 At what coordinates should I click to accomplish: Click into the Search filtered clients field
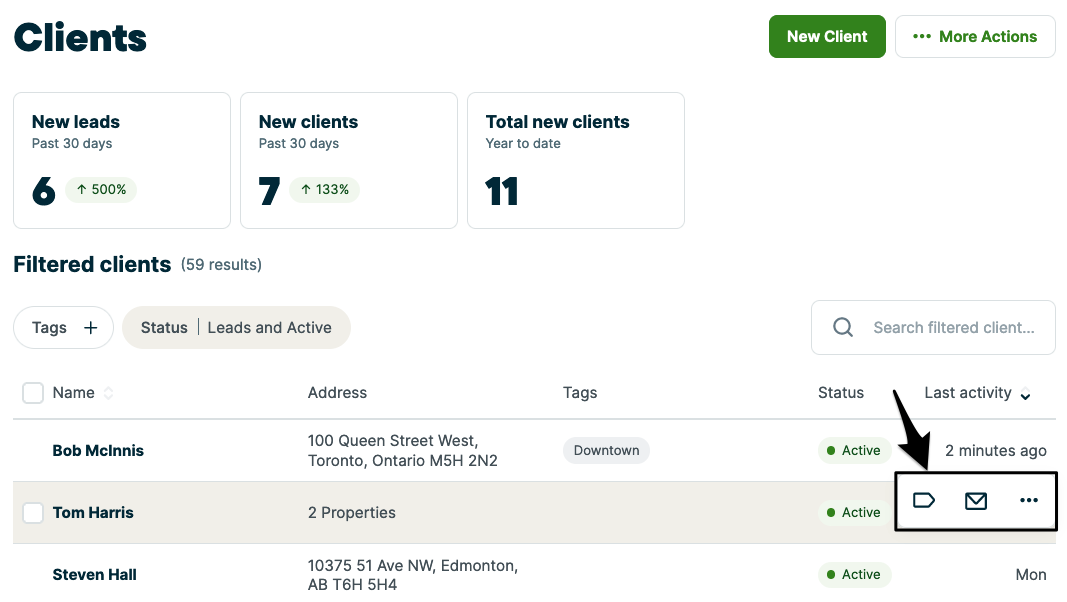pos(953,328)
